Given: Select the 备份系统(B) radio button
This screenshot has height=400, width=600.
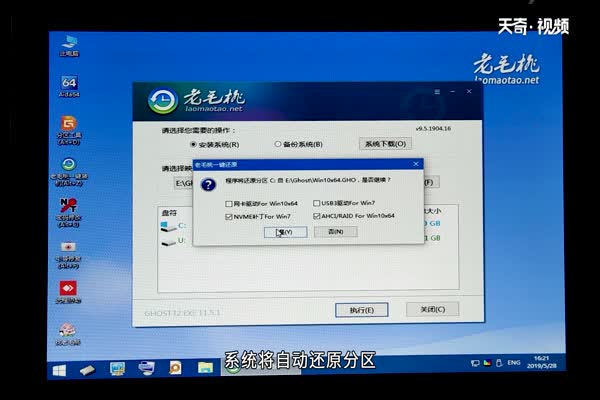Looking at the screenshot, I should 278,144.
